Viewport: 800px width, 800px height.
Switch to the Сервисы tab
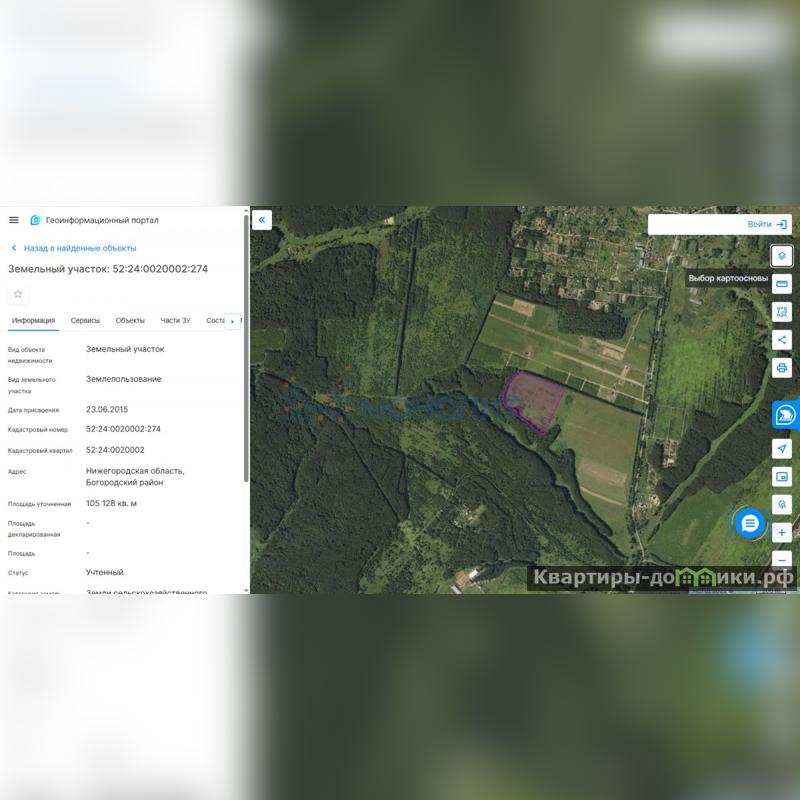(85, 321)
